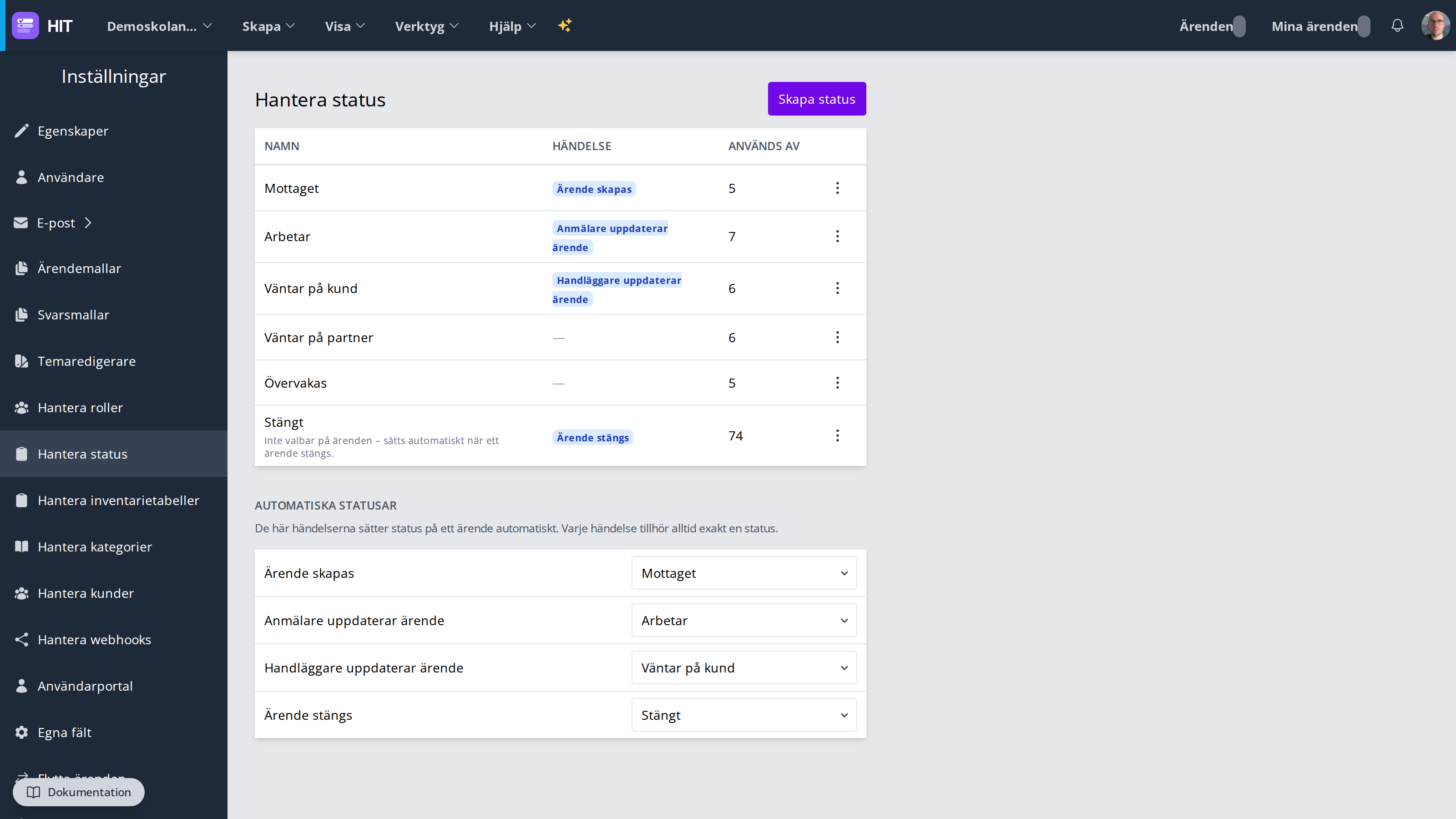Open the Dokumentation button
The height and width of the screenshot is (819, 1456).
[x=79, y=792]
